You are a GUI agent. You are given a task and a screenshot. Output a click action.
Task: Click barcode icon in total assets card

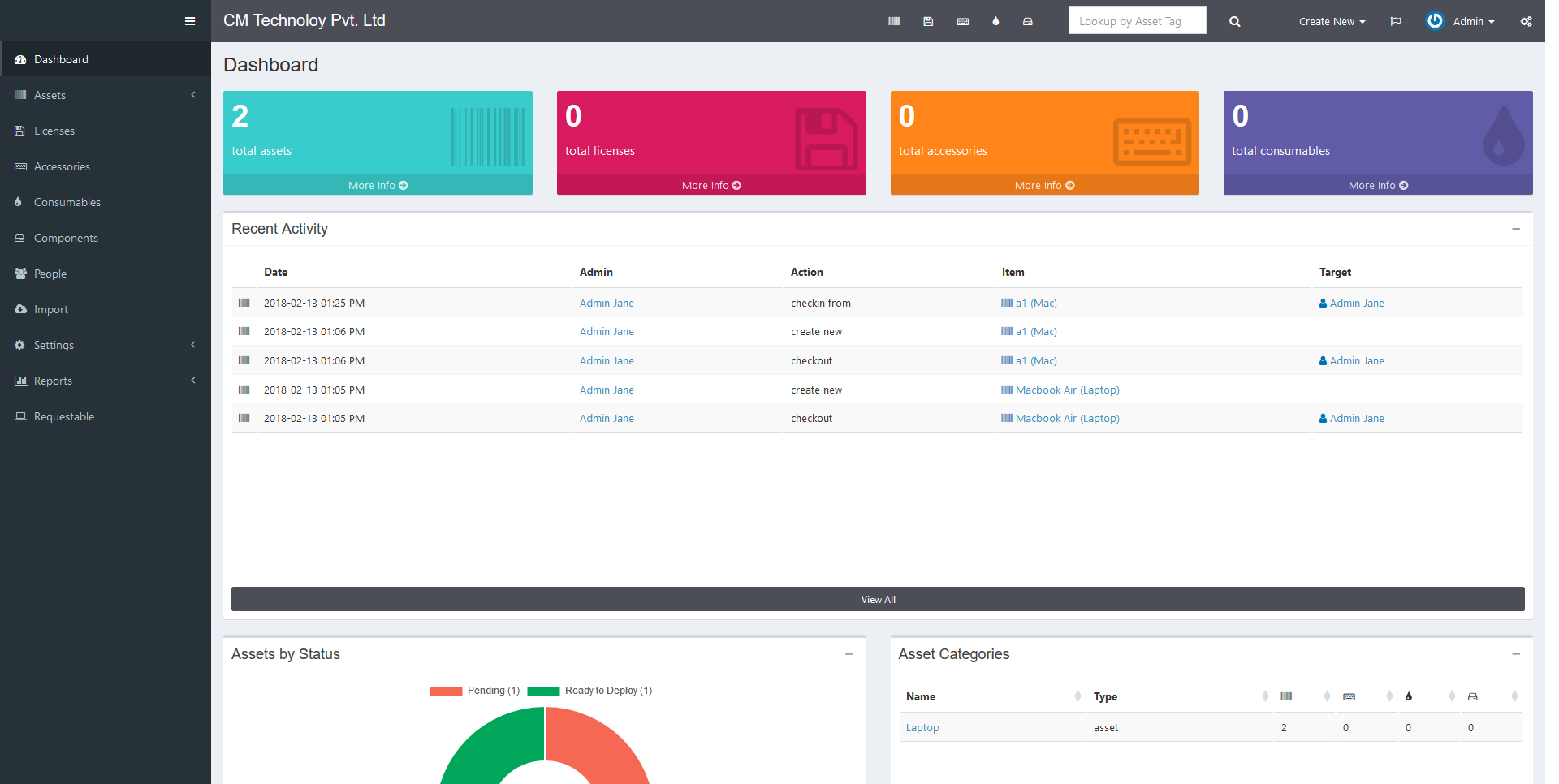[488, 136]
